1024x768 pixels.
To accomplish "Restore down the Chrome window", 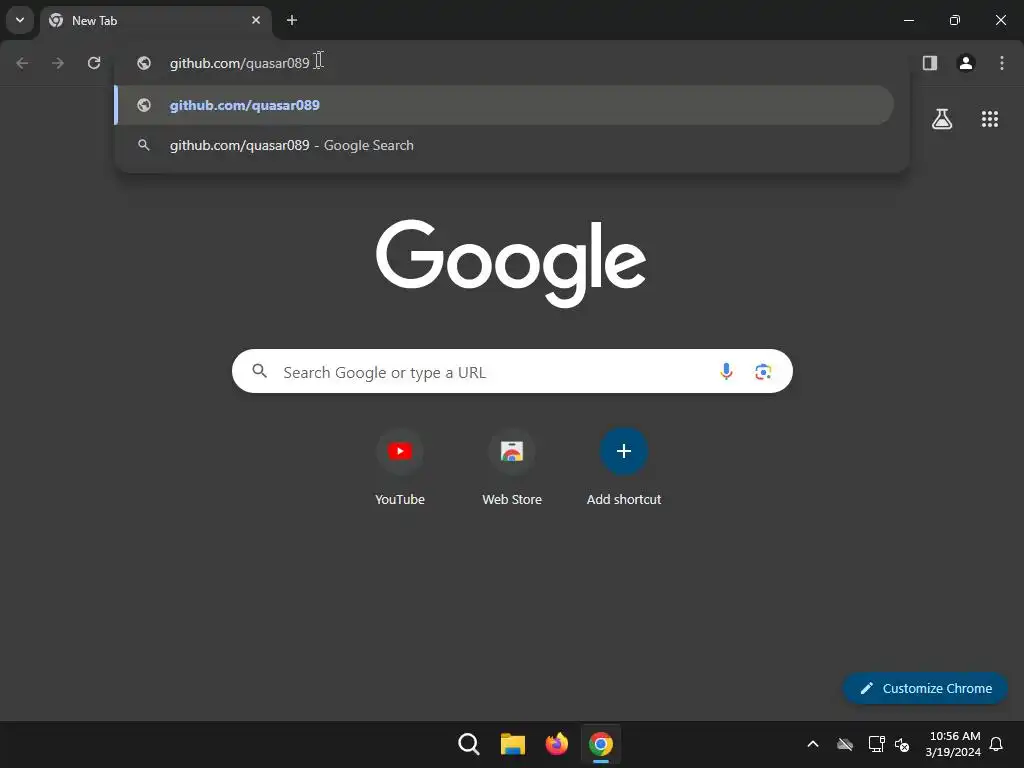I will (955, 20).
